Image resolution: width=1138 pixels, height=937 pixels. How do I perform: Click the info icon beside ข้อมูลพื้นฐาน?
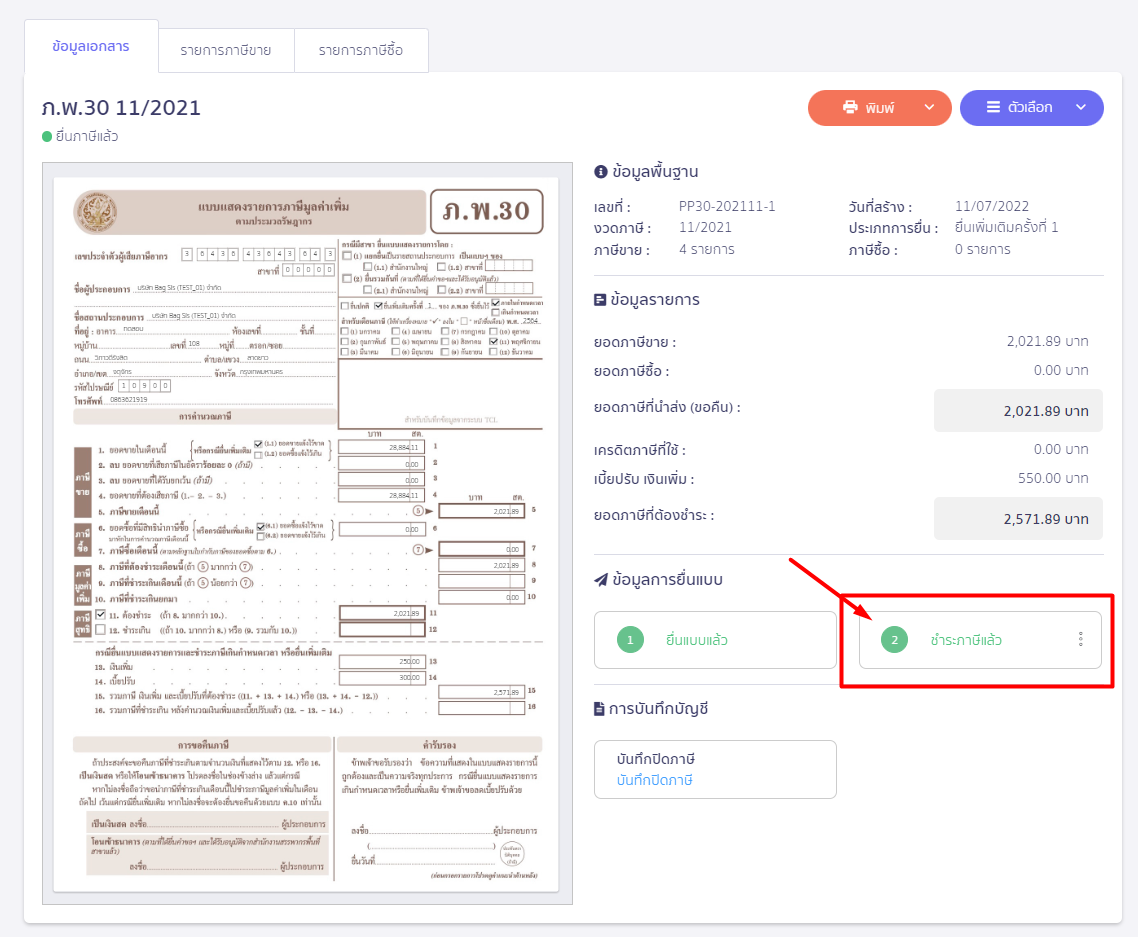click(600, 171)
